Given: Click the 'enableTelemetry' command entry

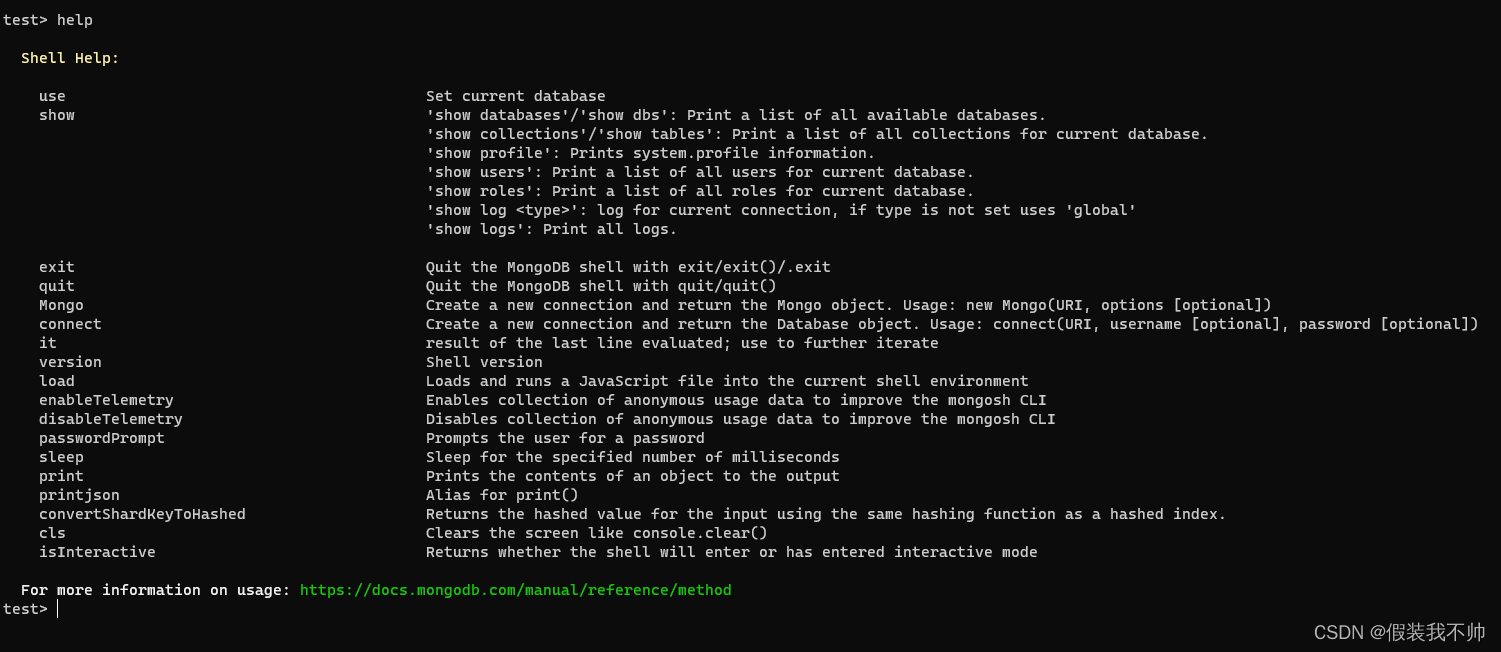Looking at the screenshot, I should [106, 400].
